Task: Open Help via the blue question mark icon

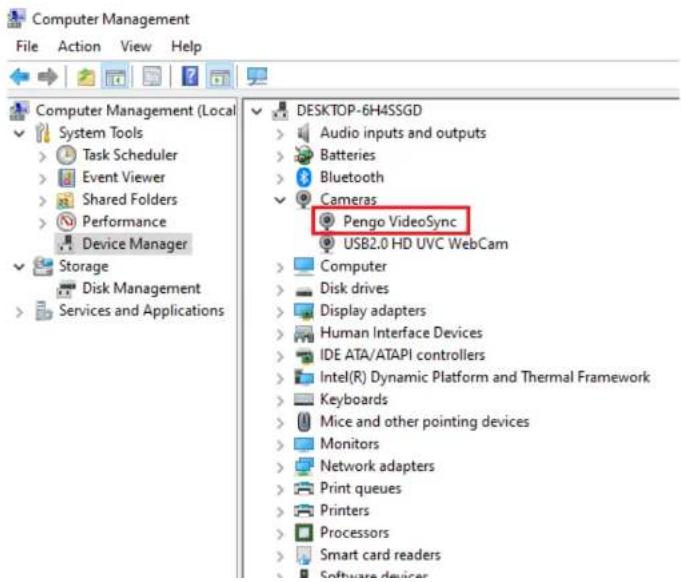Action: (190, 76)
